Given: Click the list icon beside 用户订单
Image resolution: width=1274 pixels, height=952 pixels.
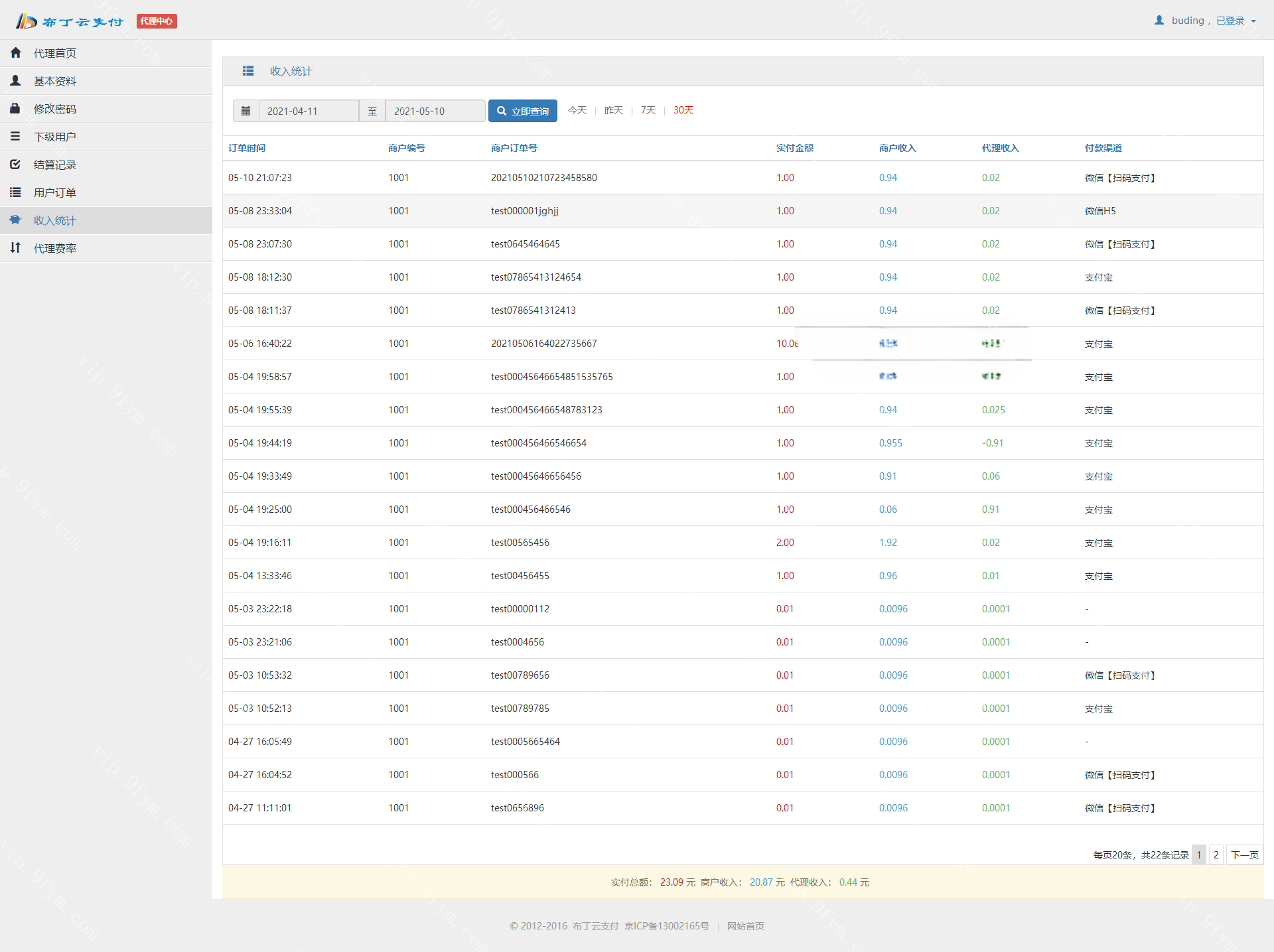Looking at the screenshot, I should 16,192.
